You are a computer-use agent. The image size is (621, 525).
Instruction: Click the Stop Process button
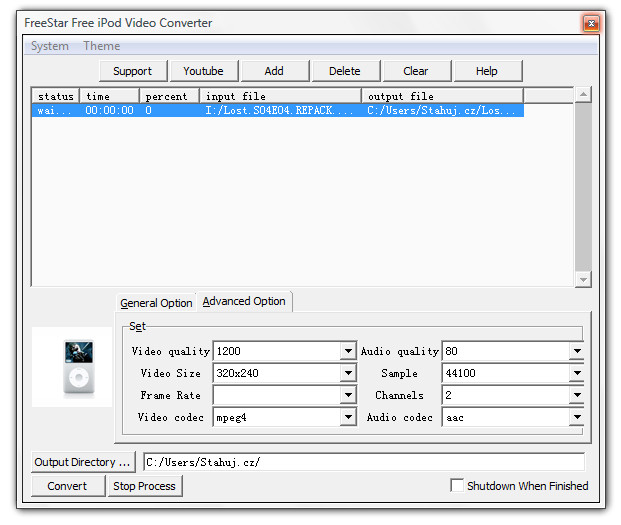click(145, 486)
